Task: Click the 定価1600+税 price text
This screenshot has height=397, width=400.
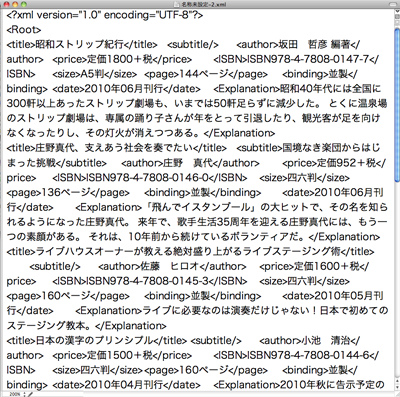Action: pos(326,266)
